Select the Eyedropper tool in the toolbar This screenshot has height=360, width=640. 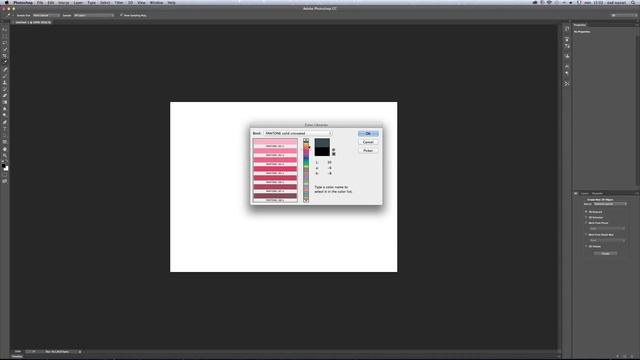[5, 62]
